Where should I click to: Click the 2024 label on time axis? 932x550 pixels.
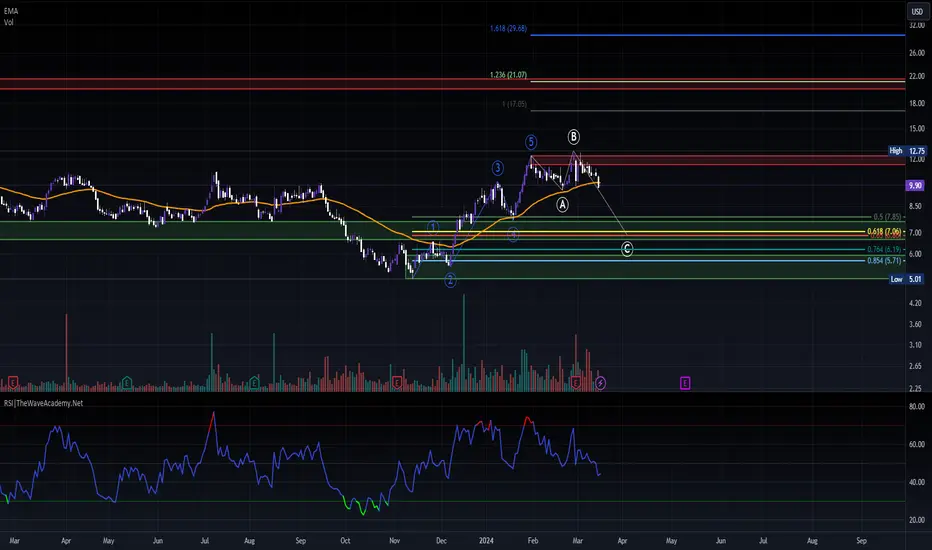(486, 540)
